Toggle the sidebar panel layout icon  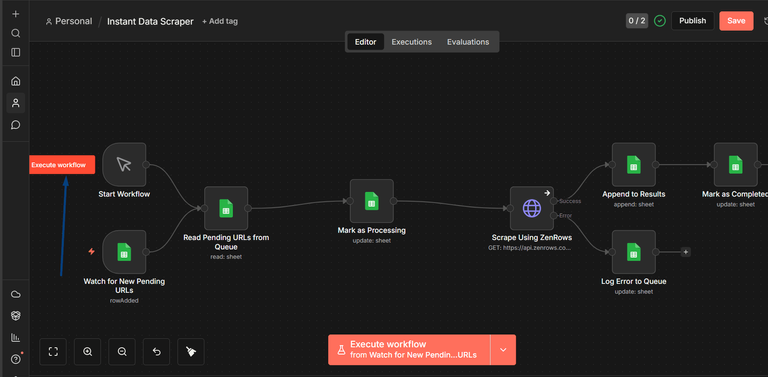pos(16,52)
